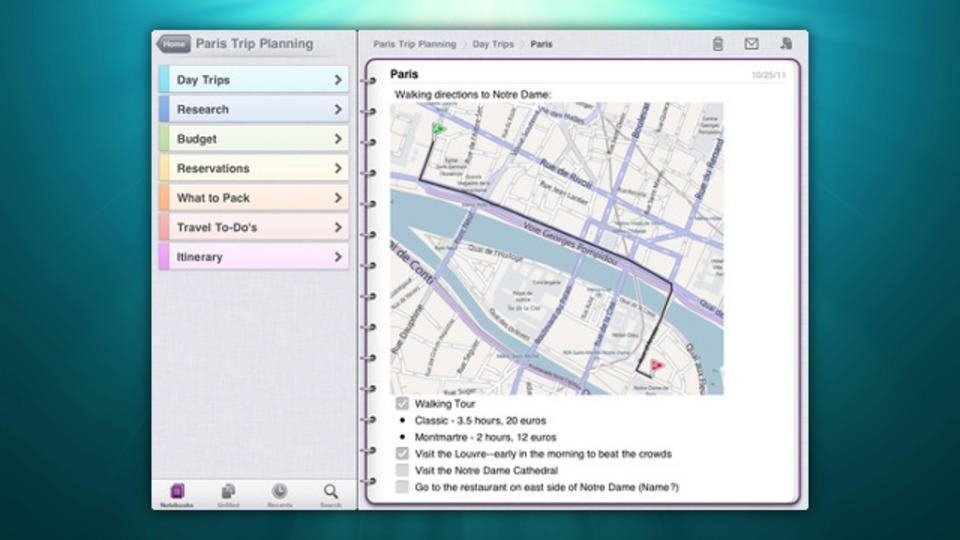The image size is (960, 540).
Task: Select 'Montmartre - 2 hours, 12 euros' line
Action: [x=486, y=437]
